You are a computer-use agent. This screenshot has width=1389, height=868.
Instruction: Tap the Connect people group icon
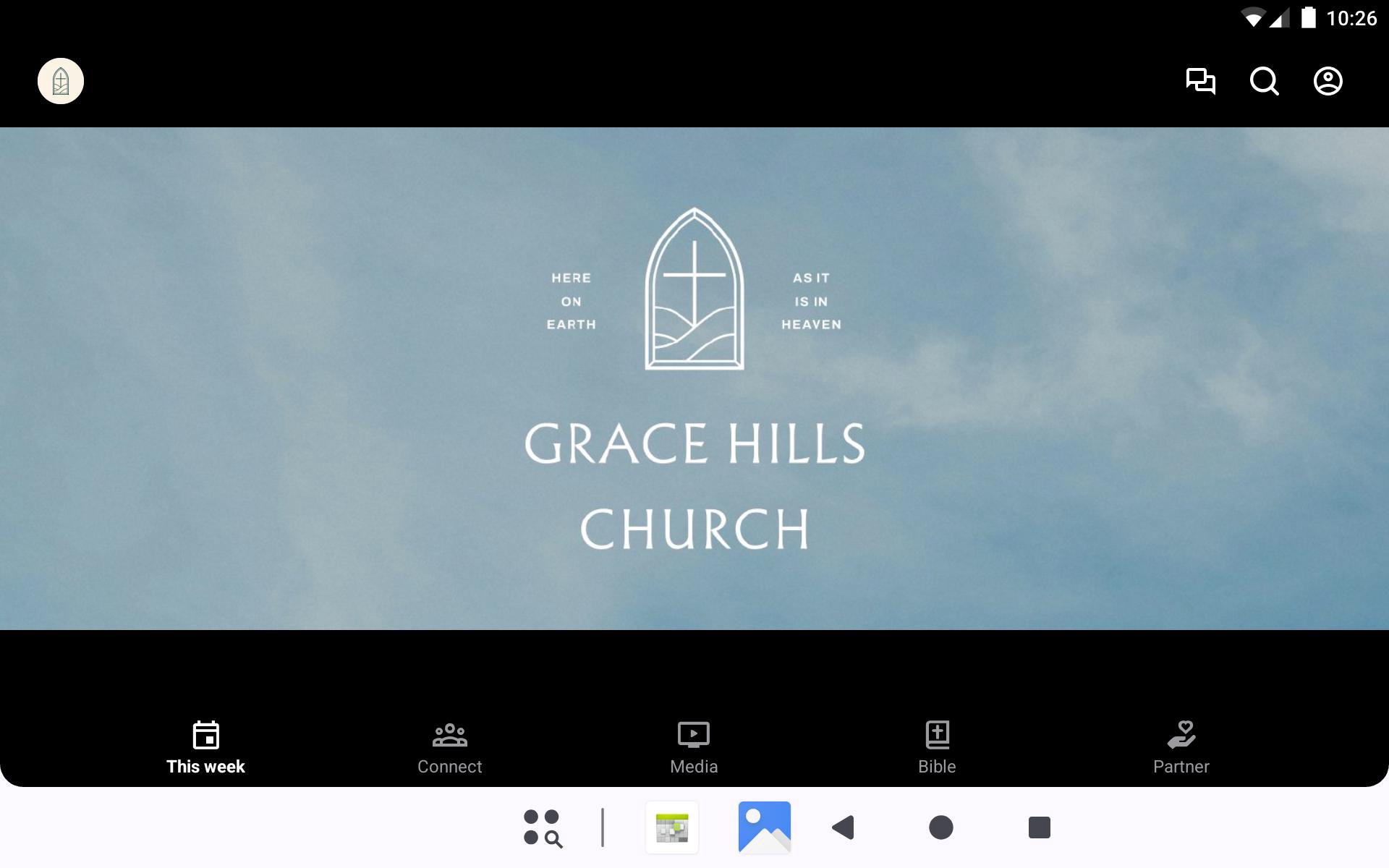(x=449, y=735)
